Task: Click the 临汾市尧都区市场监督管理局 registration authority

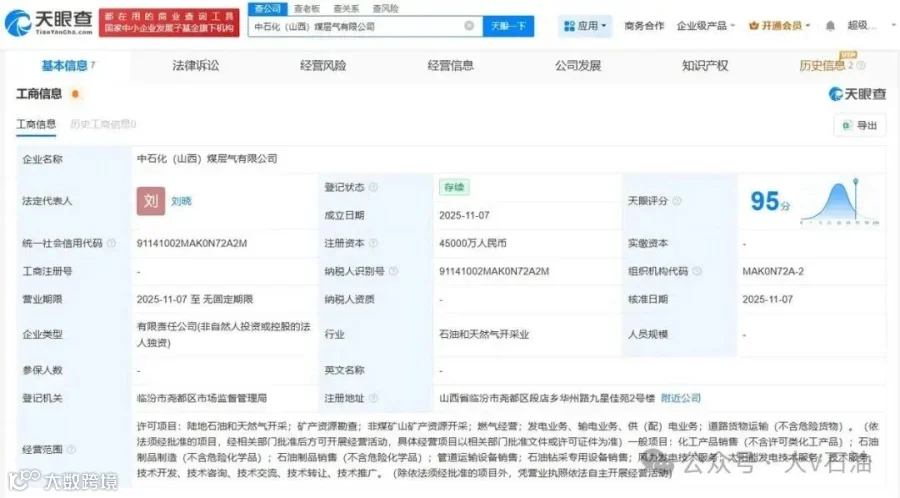Action: [x=201, y=398]
